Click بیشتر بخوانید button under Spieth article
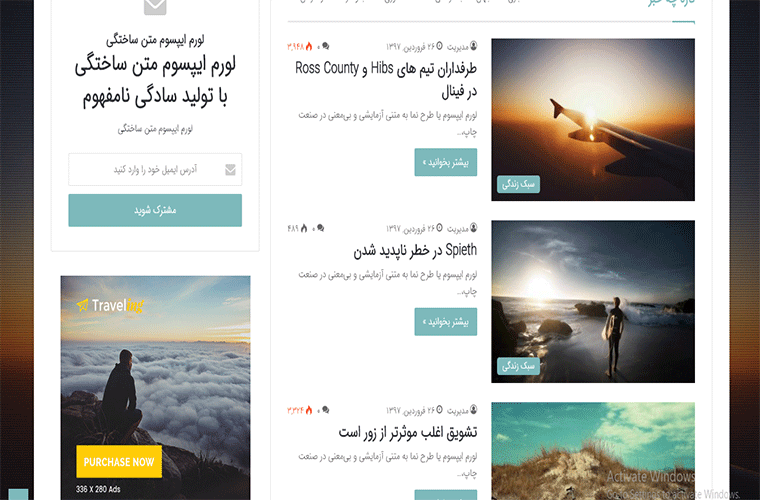The width and height of the screenshot is (760, 500). tap(445, 322)
